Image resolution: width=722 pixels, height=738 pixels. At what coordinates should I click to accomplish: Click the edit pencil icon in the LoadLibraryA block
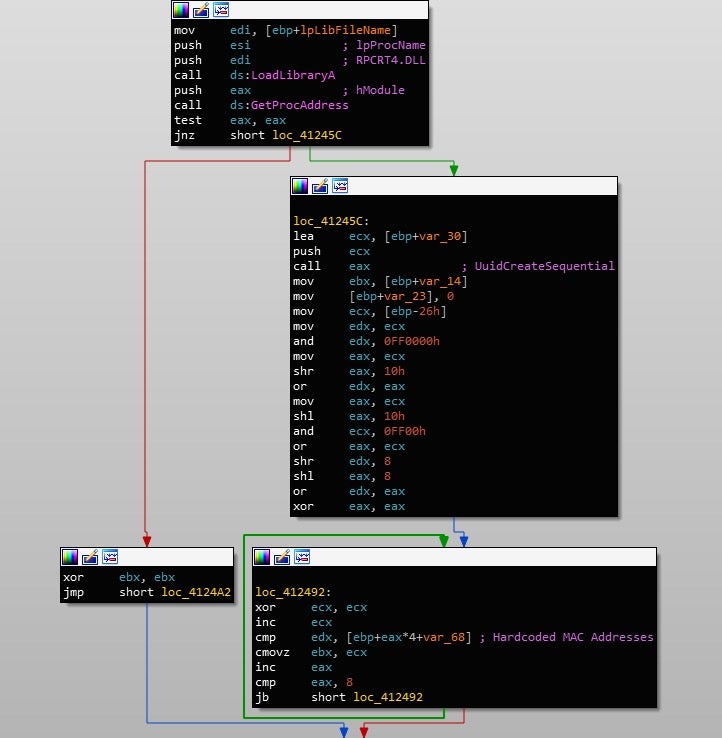pyautogui.click(x=200, y=10)
